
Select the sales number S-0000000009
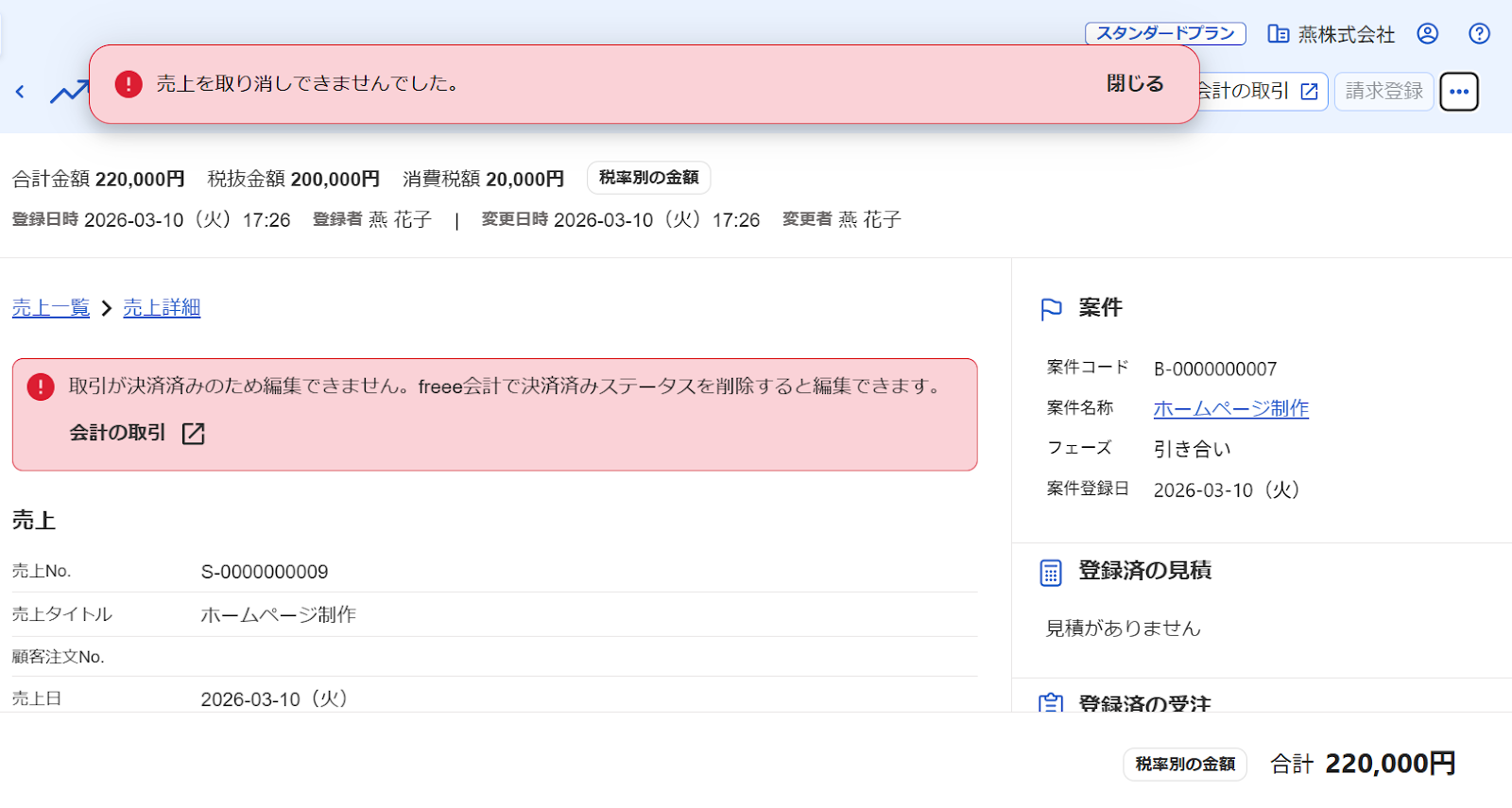click(x=265, y=572)
